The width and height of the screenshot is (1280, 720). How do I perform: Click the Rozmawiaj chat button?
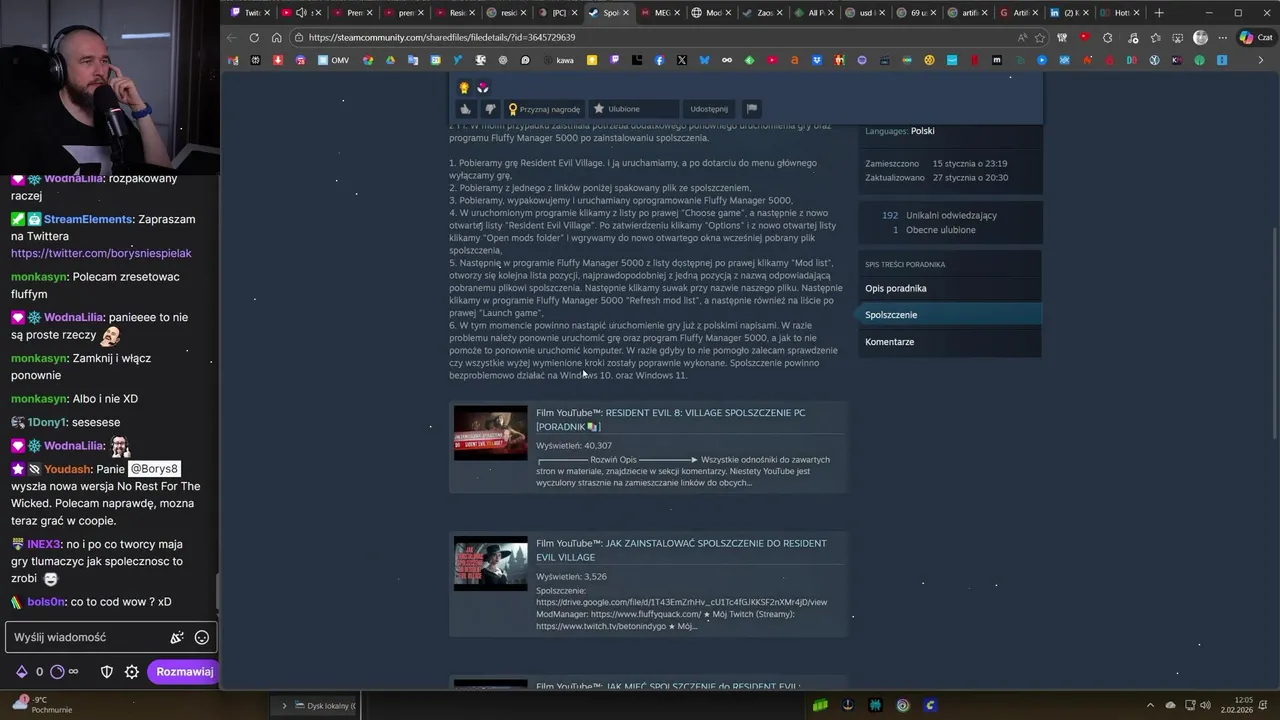pyautogui.click(x=184, y=672)
